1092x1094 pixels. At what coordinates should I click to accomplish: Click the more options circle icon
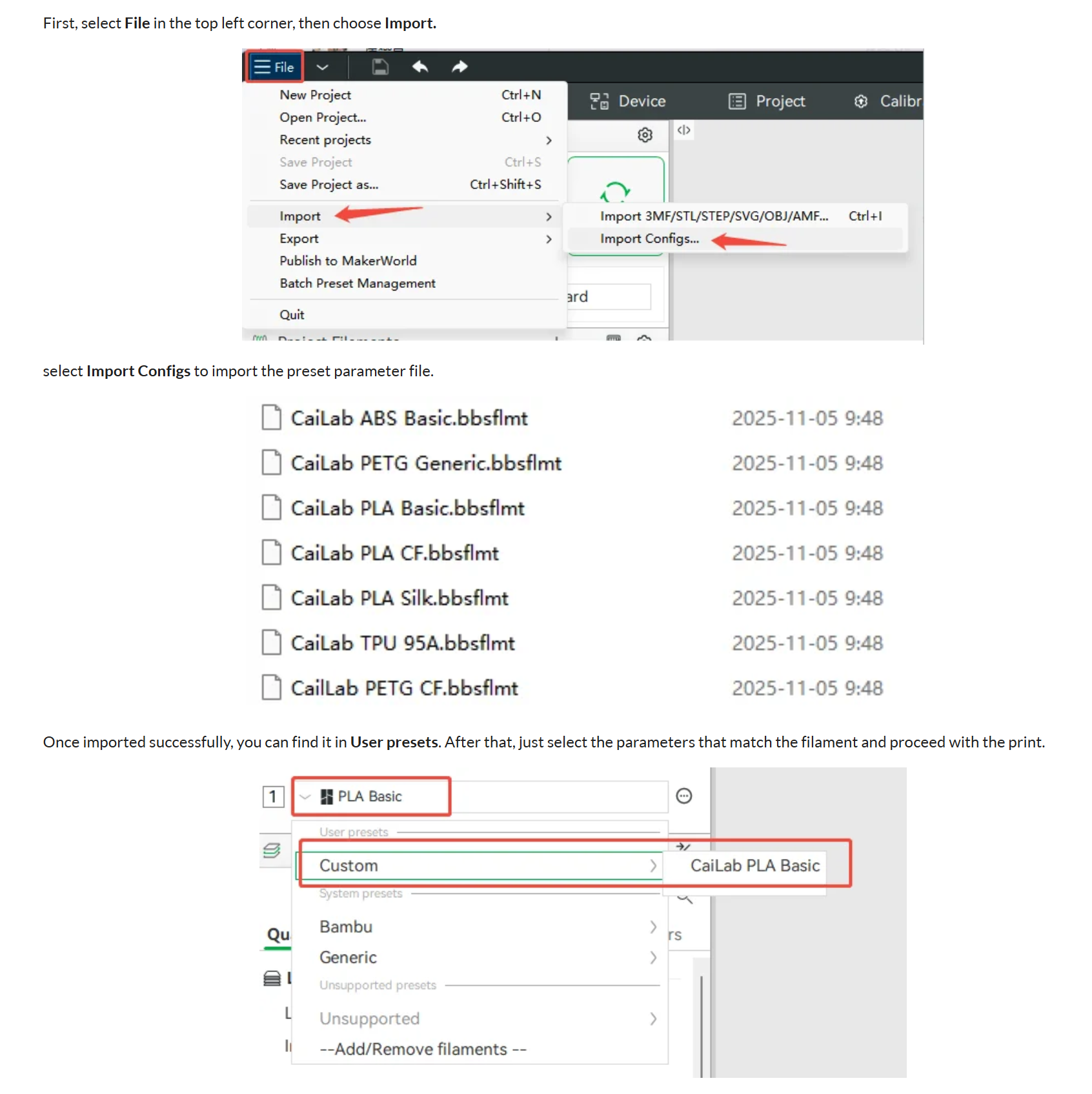tap(684, 796)
